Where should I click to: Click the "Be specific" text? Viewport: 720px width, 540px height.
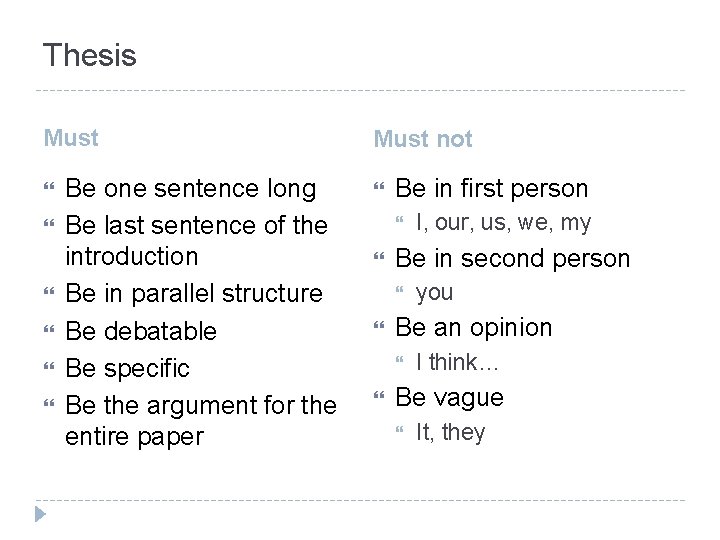(x=127, y=368)
